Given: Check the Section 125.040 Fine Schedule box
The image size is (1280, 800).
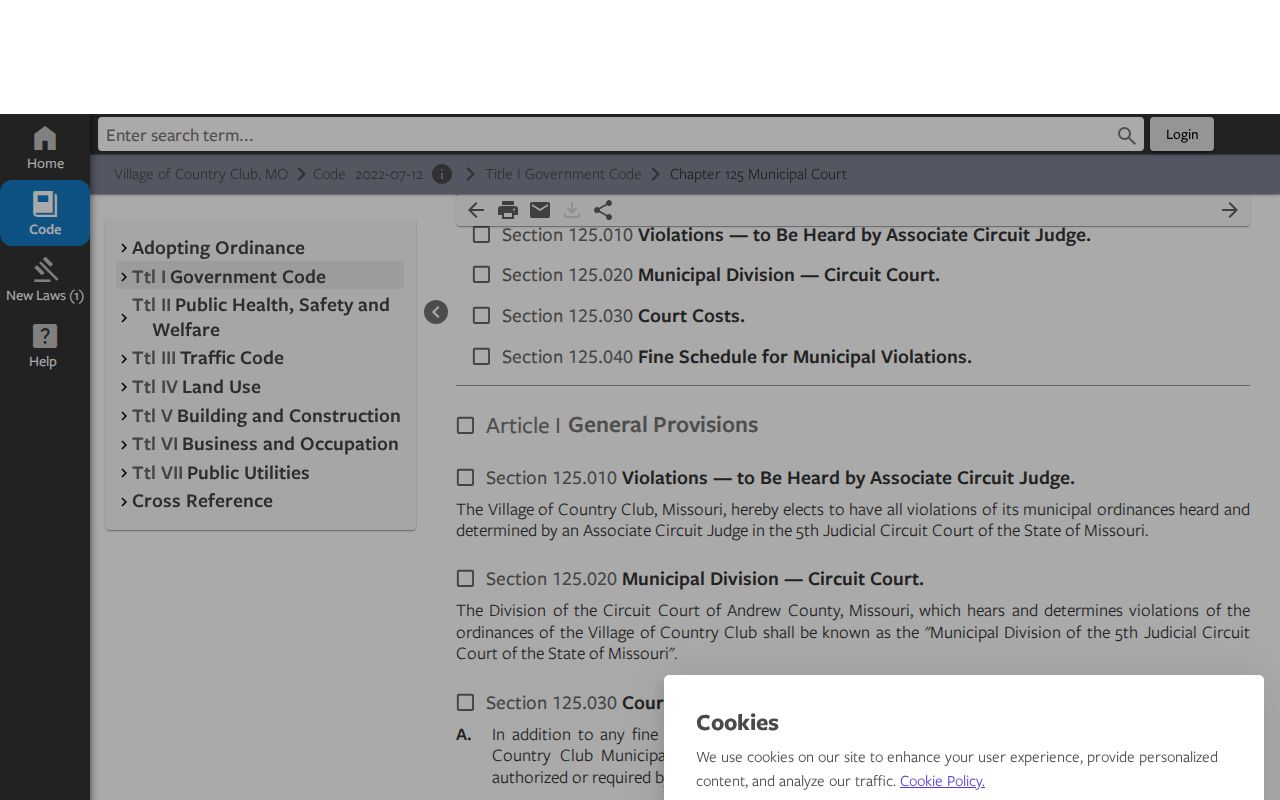Looking at the screenshot, I should (x=481, y=356).
